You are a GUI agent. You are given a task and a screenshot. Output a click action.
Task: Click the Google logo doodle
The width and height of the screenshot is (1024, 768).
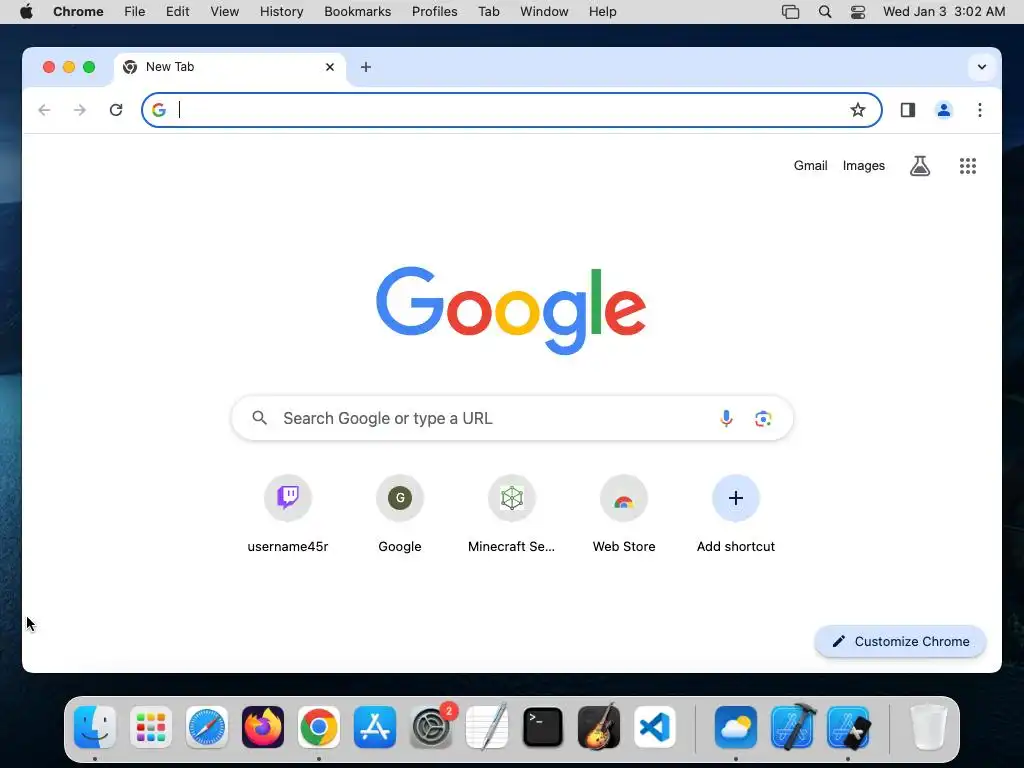[511, 310]
